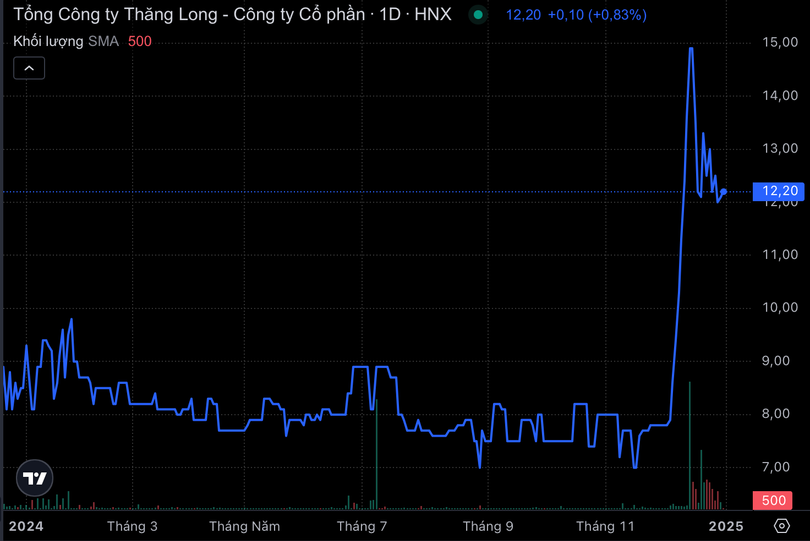Click the 7,00 price axis label
The height and width of the screenshot is (541, 810).
[776, 467]
